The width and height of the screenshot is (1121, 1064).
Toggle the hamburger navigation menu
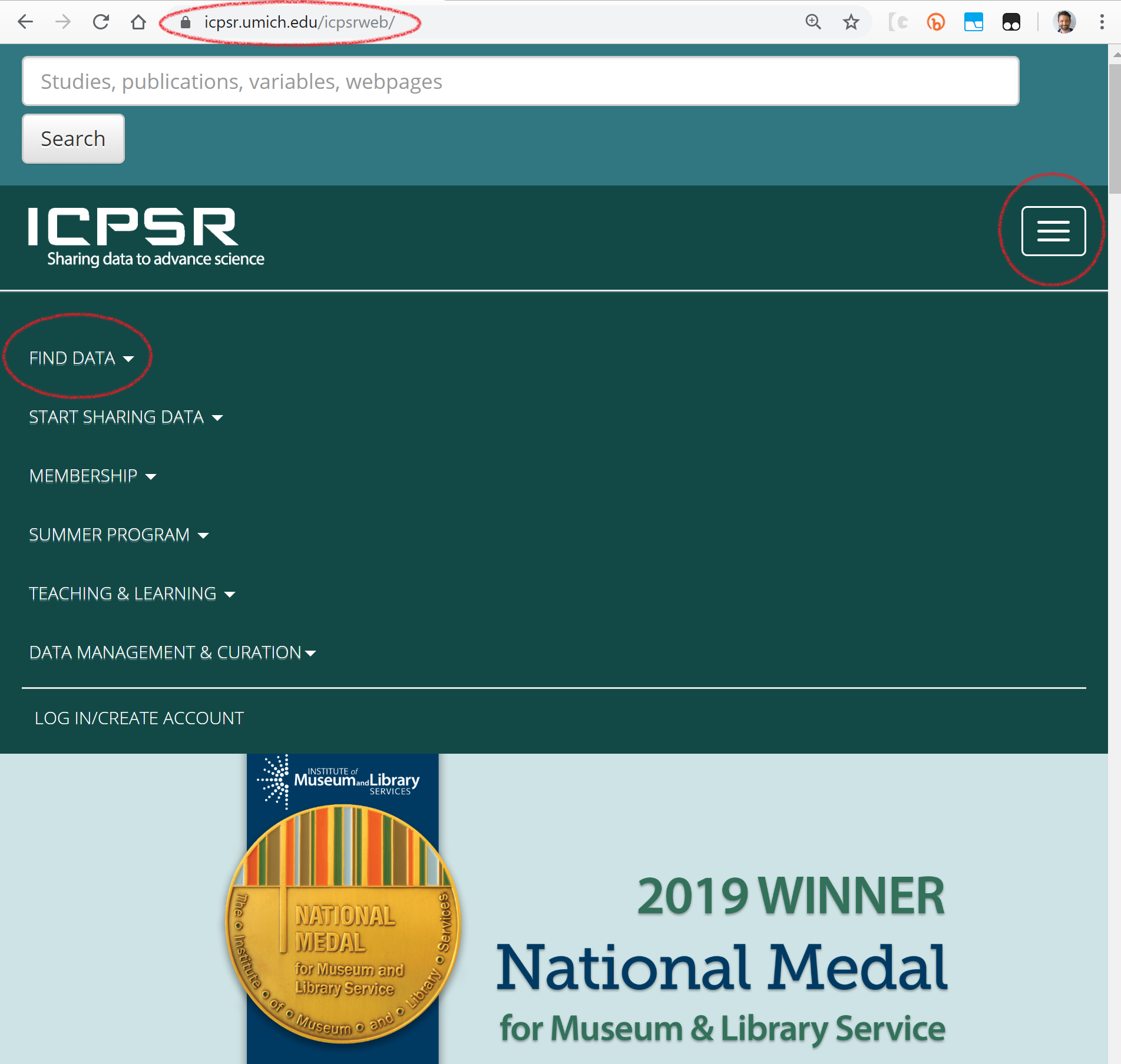1053,231
